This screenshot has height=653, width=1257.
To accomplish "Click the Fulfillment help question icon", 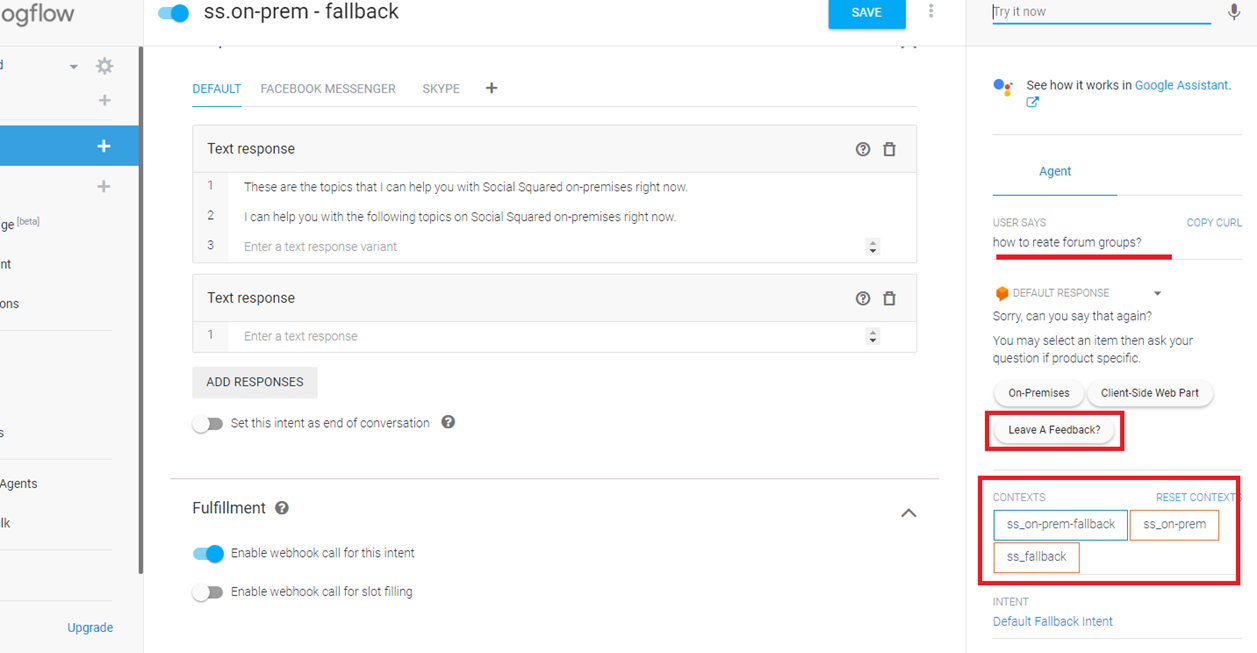I will (282, 508).
